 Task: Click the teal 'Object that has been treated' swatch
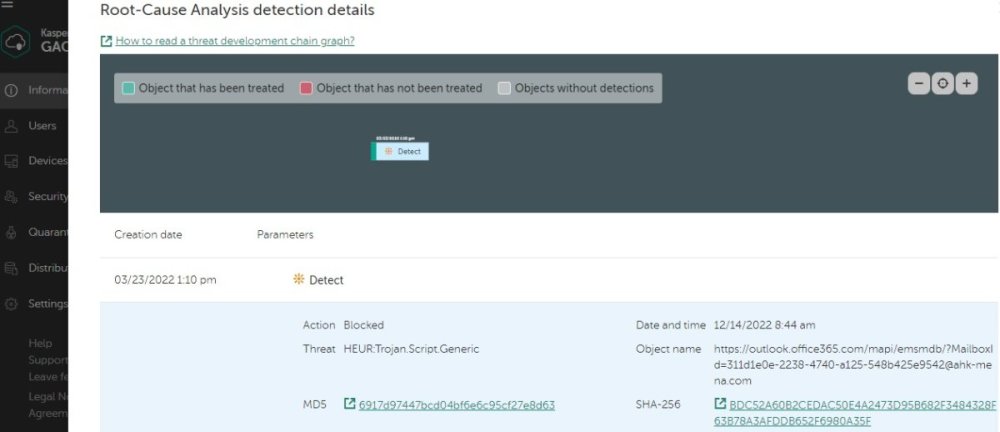pos(128,88)
